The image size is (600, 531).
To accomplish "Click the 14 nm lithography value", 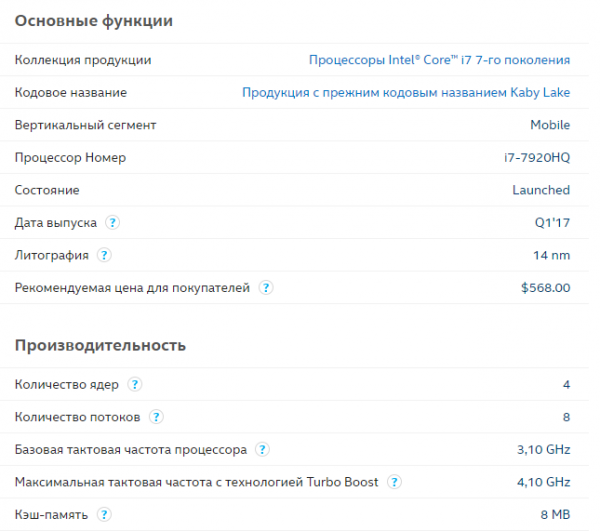I will click(552, 255).
